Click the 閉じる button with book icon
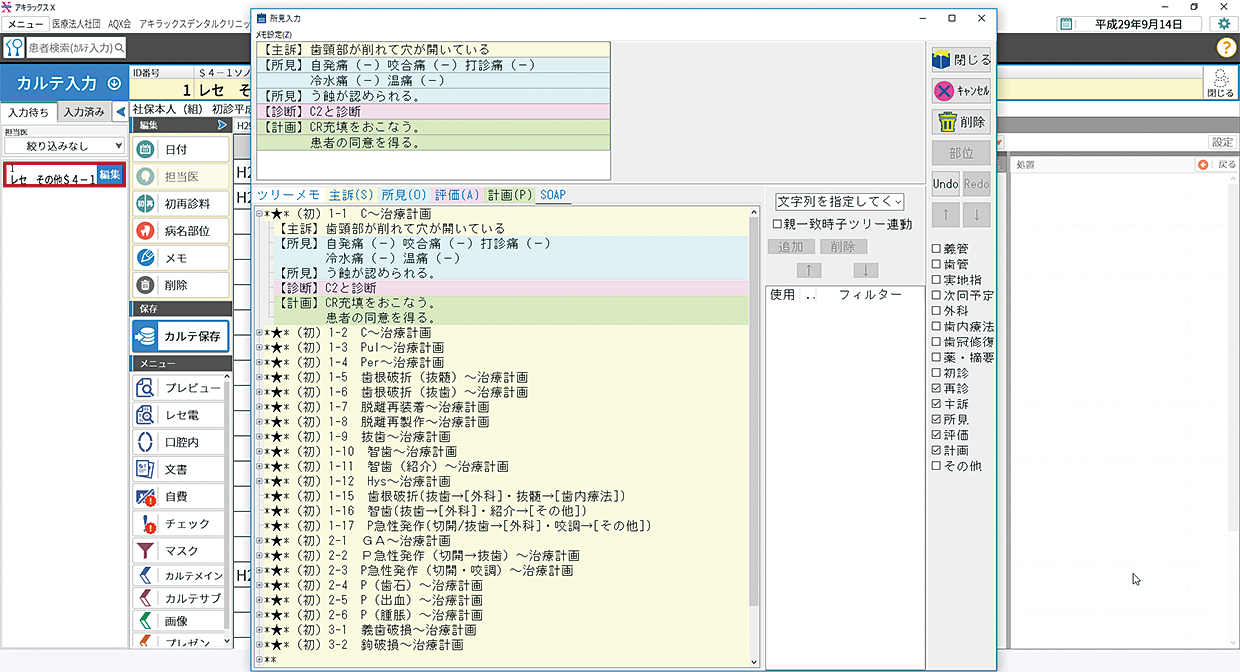Image resolution: width=1240 pixels, height=672 pixels. 961,60
